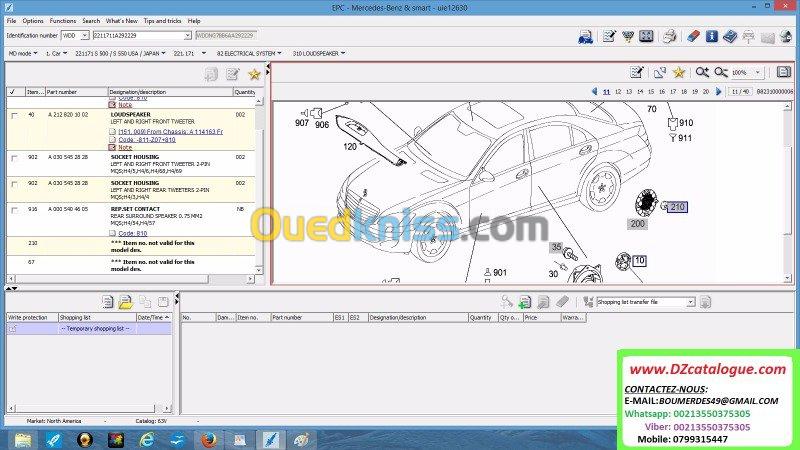The height and width of the screenshot is (450, 800).
Task: Open the File menu
Action: pyautogui.click(x=11, y=21)
